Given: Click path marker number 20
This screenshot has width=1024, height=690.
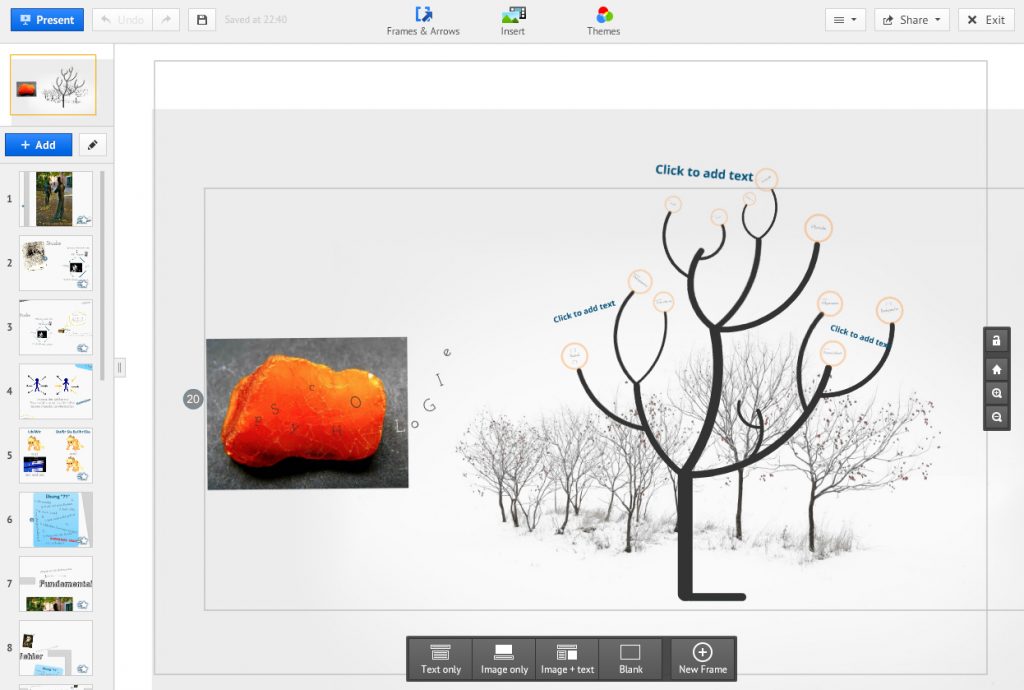Looking at the screenshot, I should [193, 399].
